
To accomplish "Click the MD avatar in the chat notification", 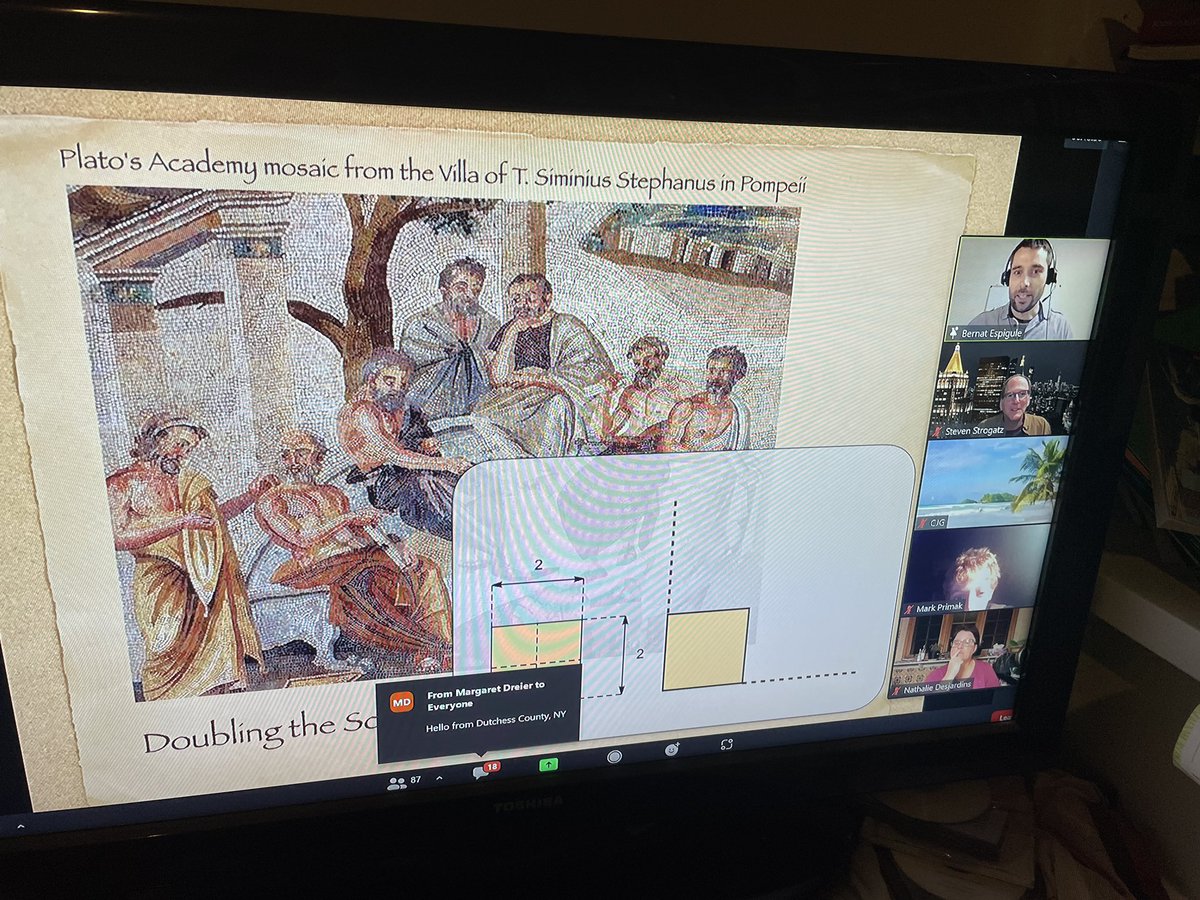I will click(401, 704).
